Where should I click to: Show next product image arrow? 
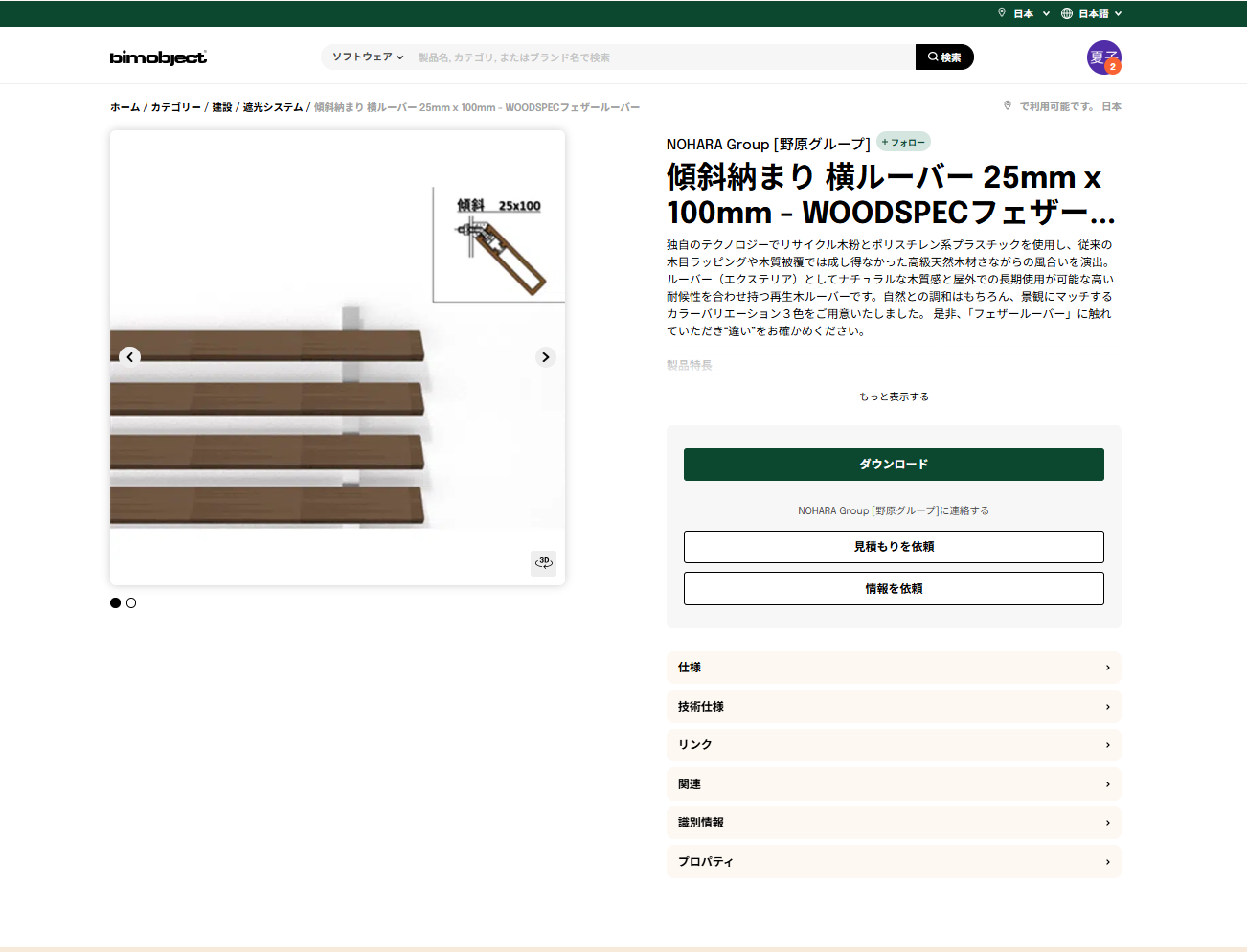(x=545, y=357)
